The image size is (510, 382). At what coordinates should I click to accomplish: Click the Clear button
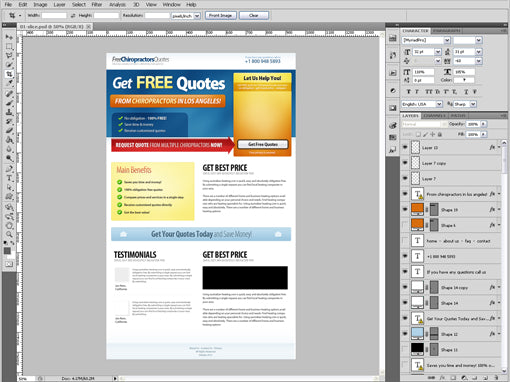[x=254, y=15]
